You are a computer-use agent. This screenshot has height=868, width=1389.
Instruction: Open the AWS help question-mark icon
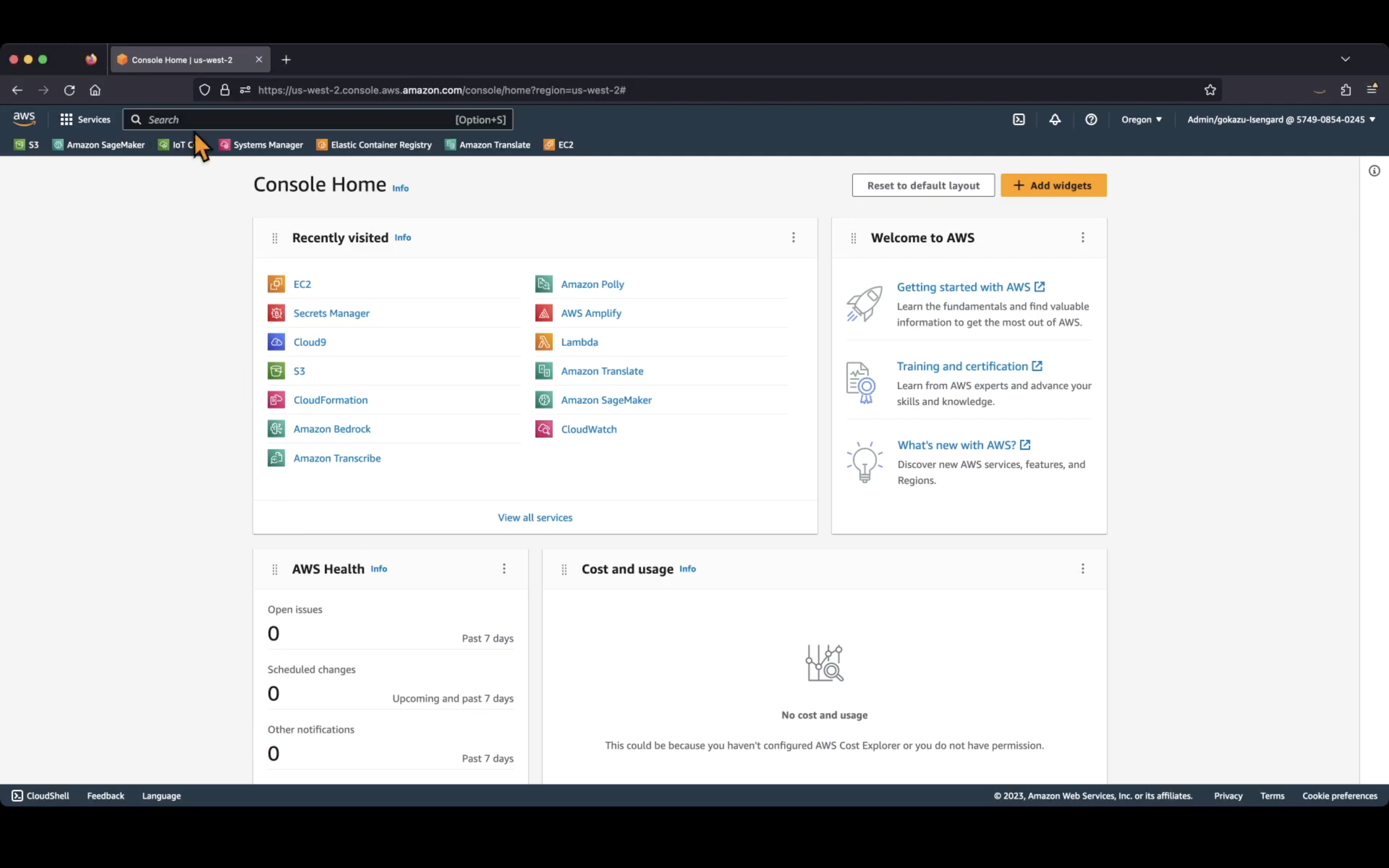point(1090,120)
